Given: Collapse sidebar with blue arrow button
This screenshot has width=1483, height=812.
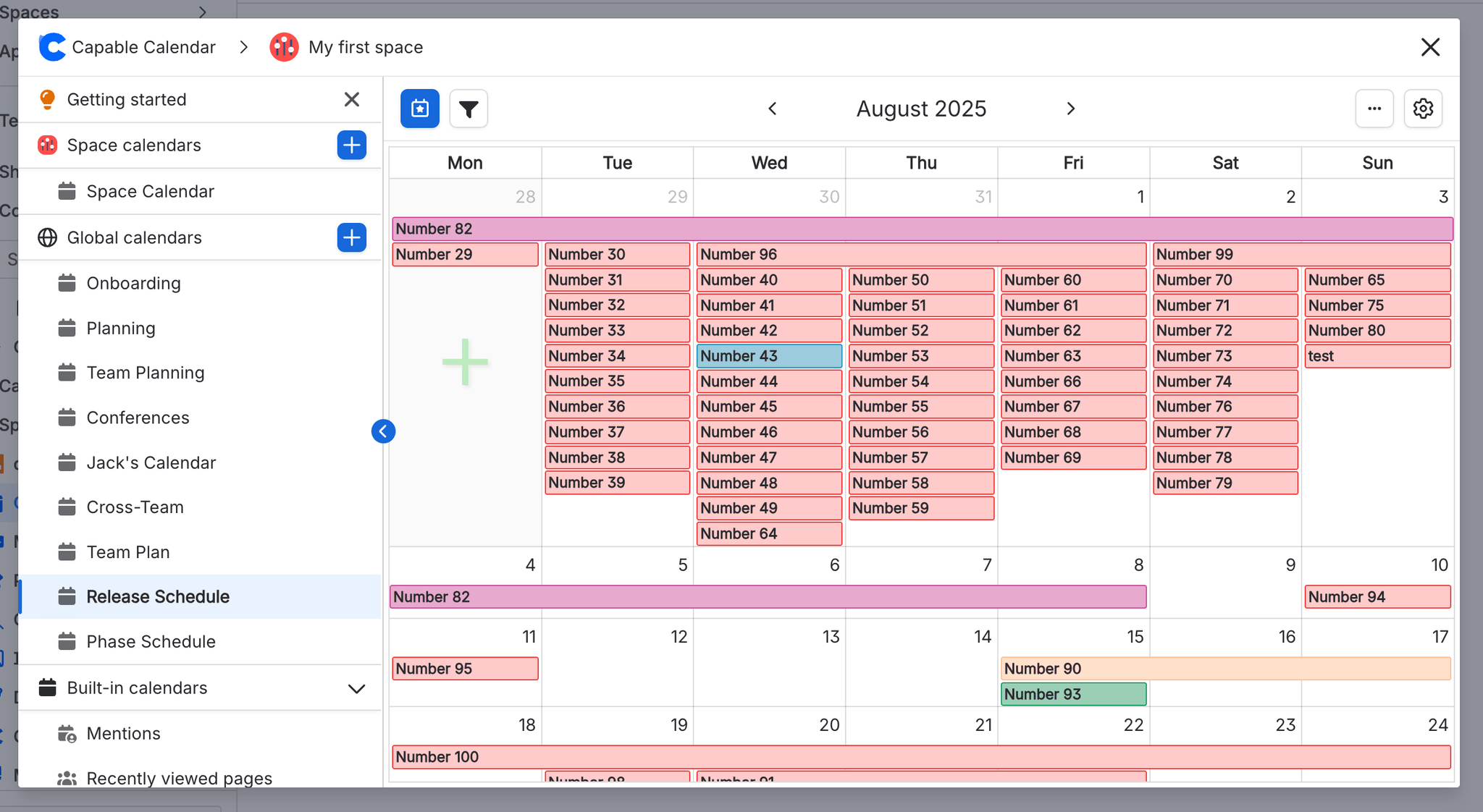Looking at the screenshot, I should [383, 431].
